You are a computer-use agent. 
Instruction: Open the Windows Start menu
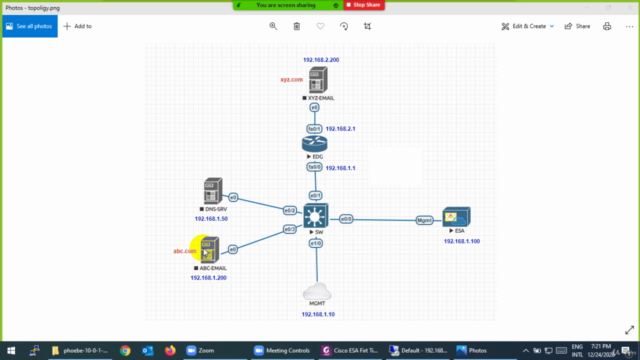(11, 351)
